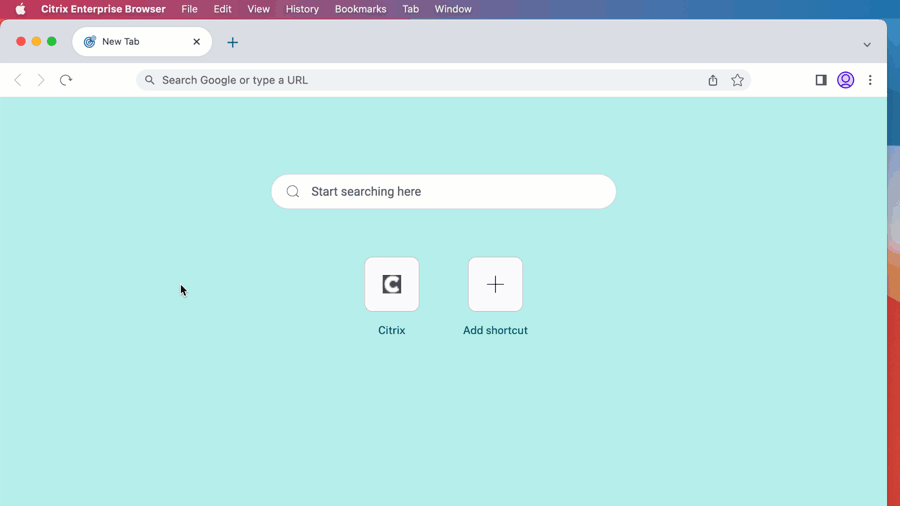Open the Tab menu
The image size is (900, 506).
coord(410,9)
